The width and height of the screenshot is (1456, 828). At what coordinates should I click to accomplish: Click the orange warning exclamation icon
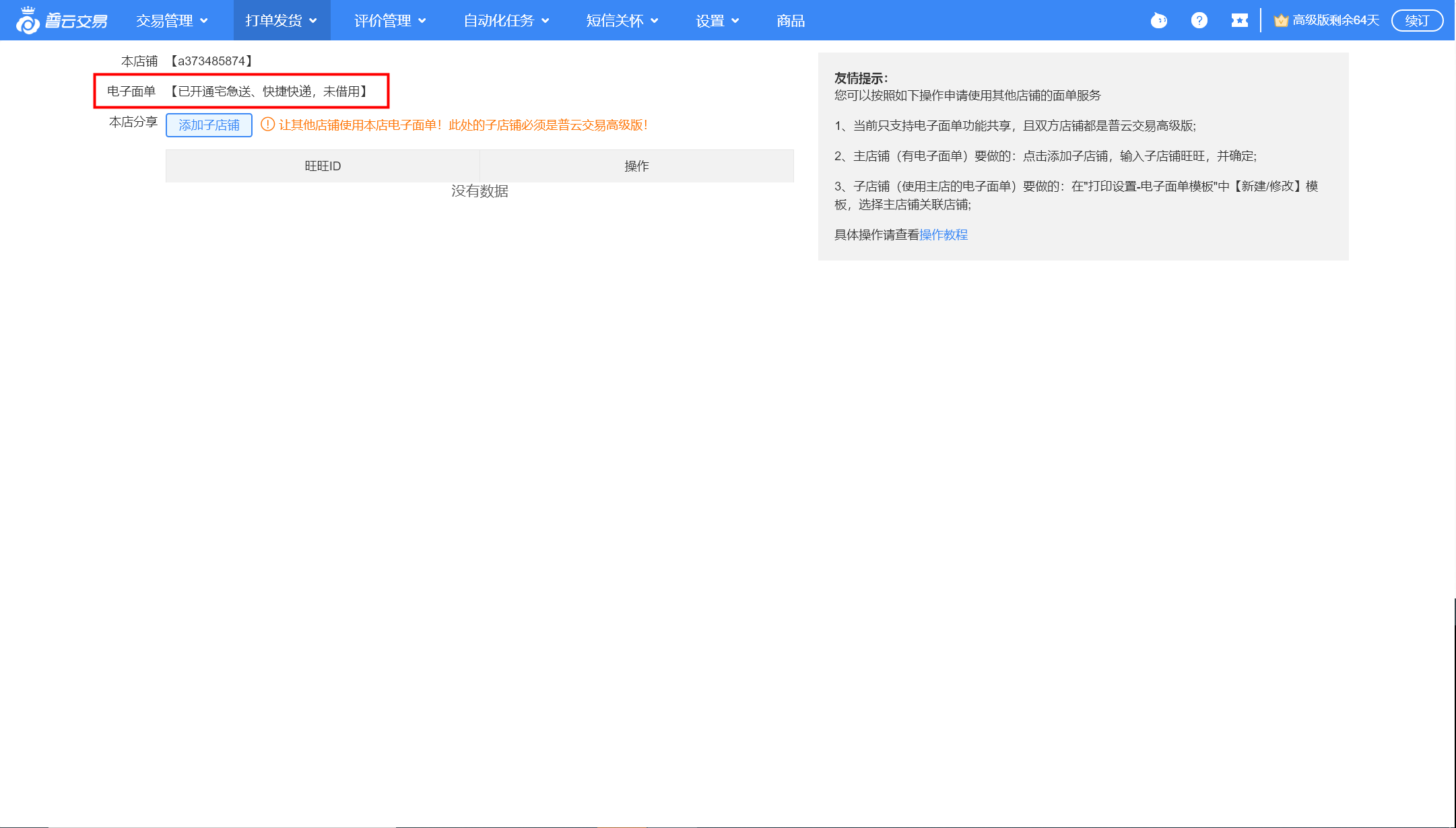pos(267,125)
